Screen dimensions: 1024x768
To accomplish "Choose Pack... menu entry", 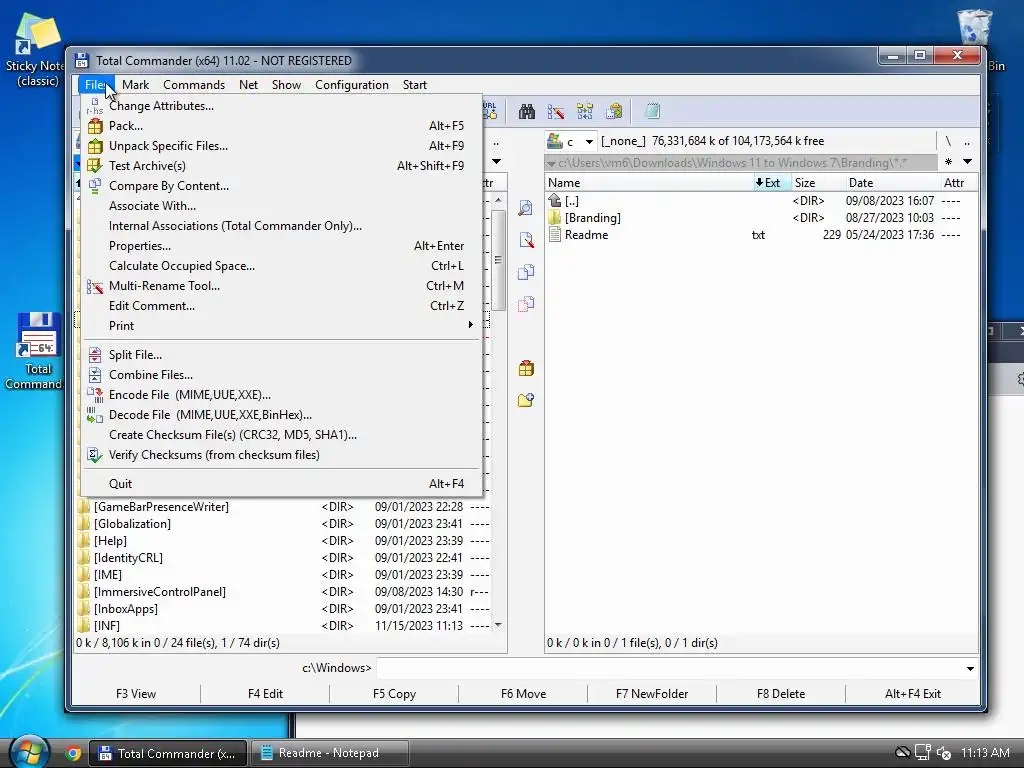I will 281,125.
